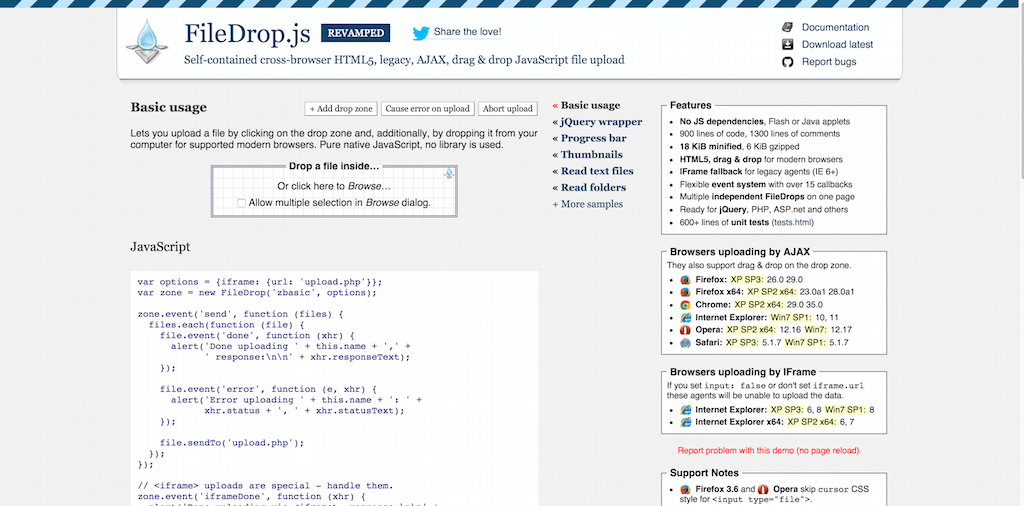Image resolution: width=1024 pixels, height=506 pixels.
Task: Click the Download latest link
Action: (837, 44)
